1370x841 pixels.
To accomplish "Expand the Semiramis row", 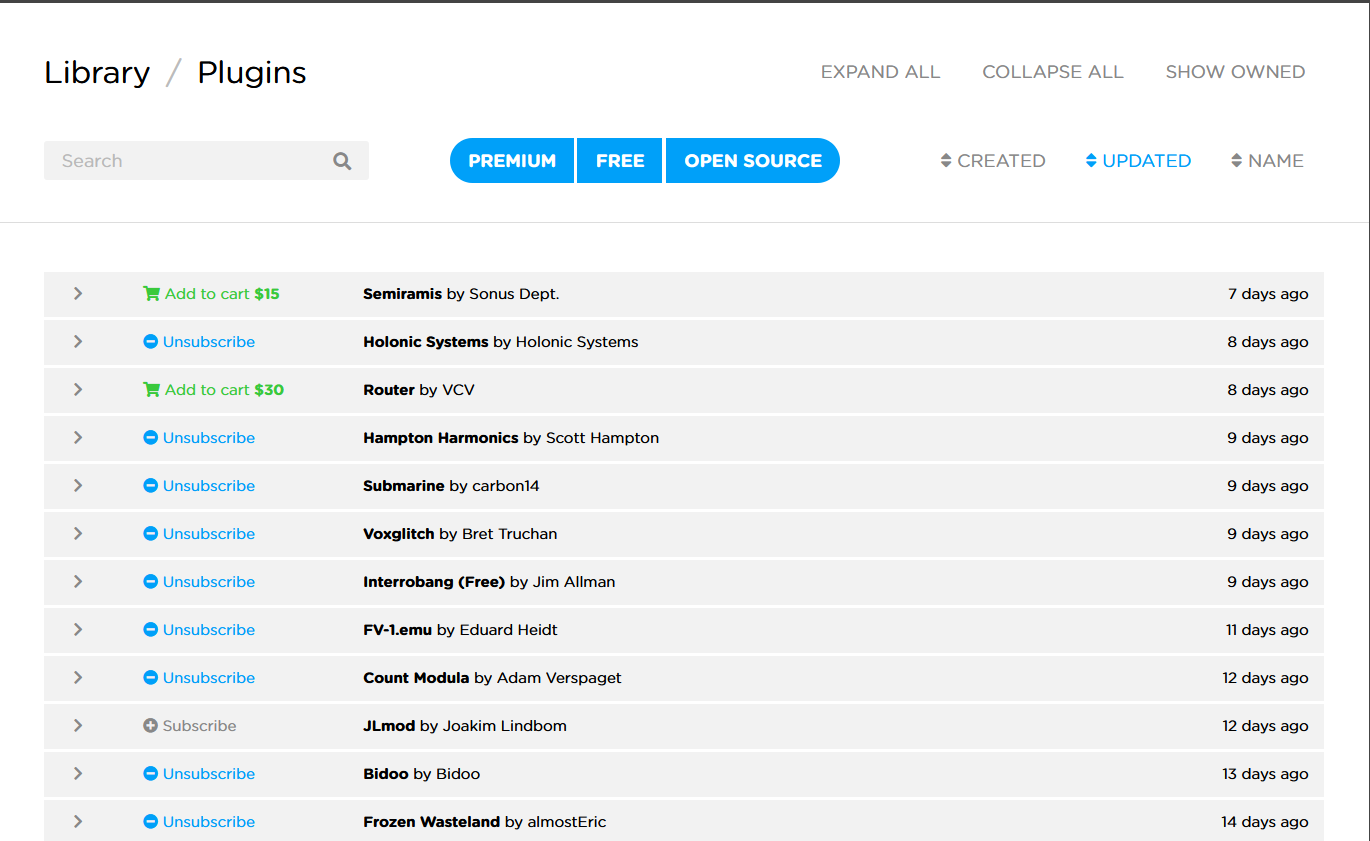I will coord(78,294).
